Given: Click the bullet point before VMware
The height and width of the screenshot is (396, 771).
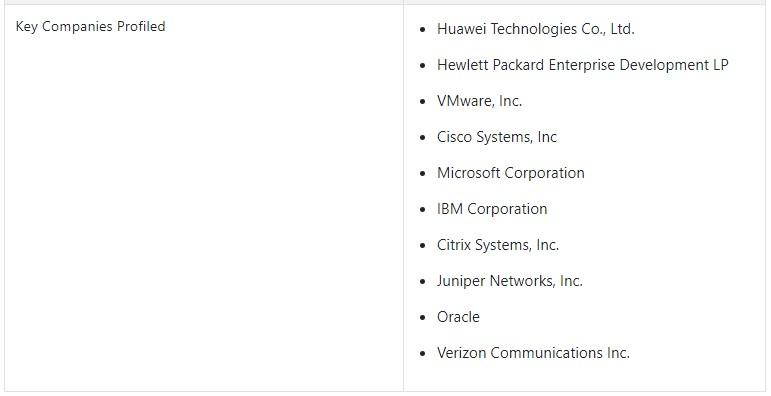Looking at the screenshot, I should click(x=423, y=101).
